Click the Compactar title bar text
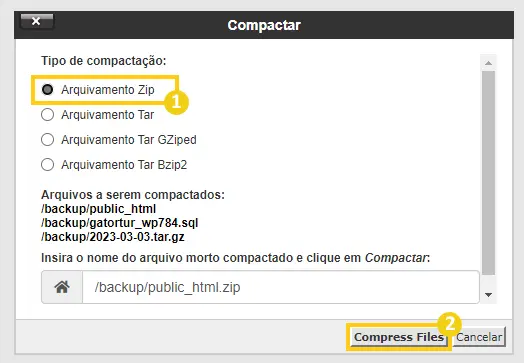This screenshot has height=363, width=524. click(264, 25)
